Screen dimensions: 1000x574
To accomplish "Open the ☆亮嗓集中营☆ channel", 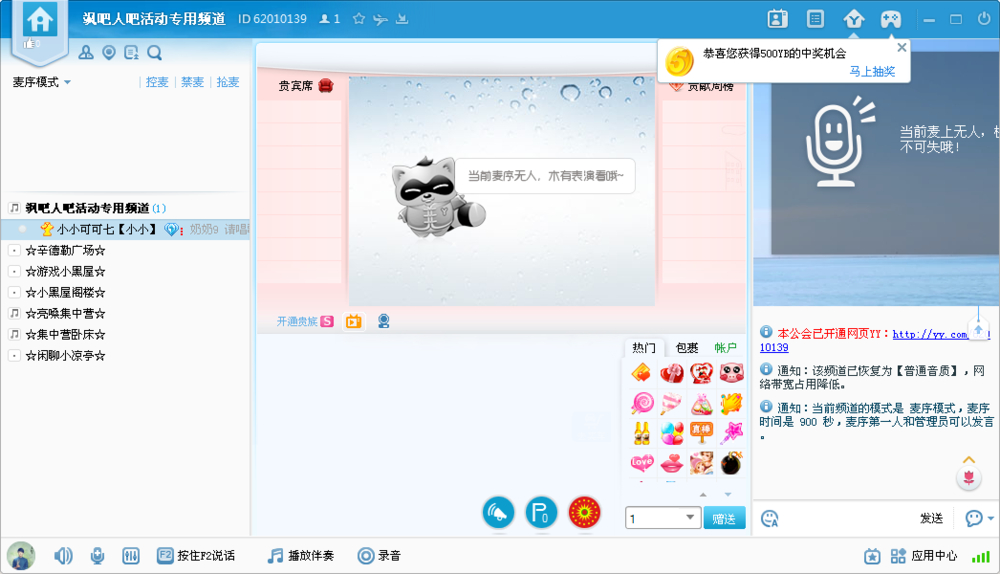I will point(65,314).
